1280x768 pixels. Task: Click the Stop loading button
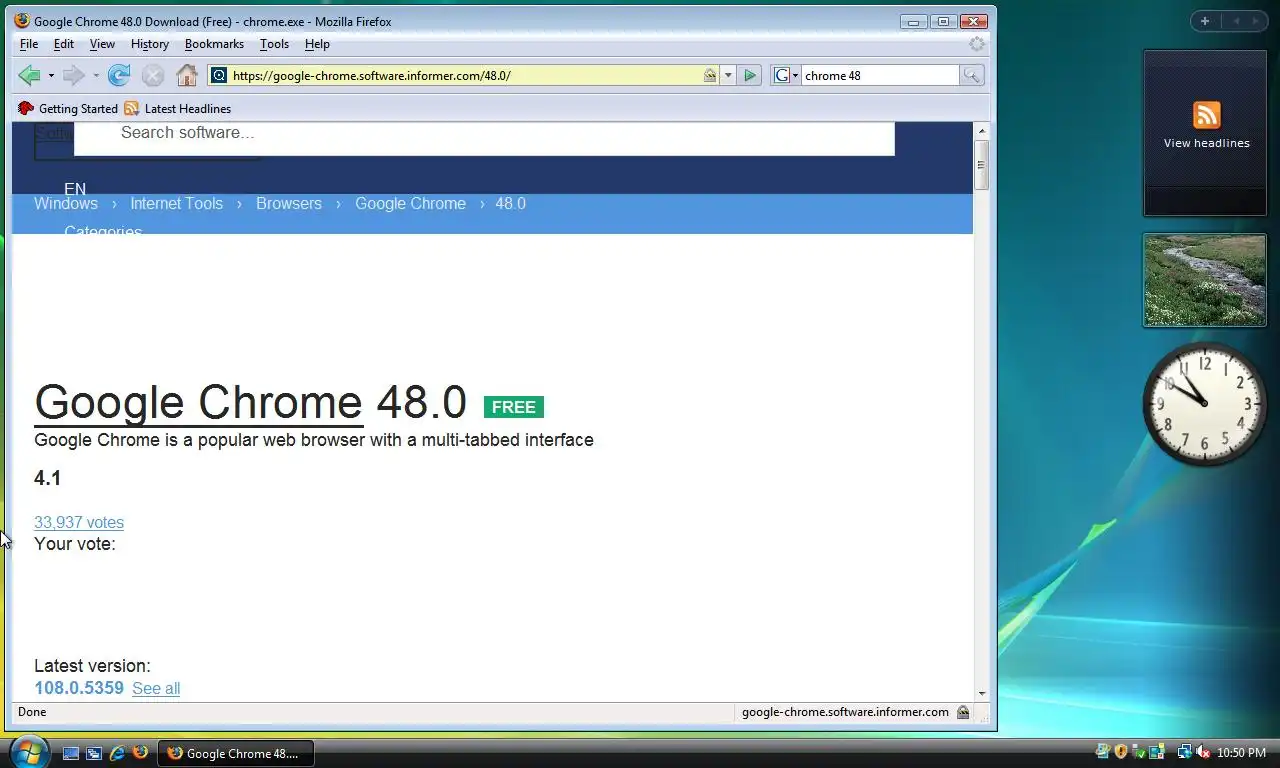pyautogui.click(x=152, y=75)
